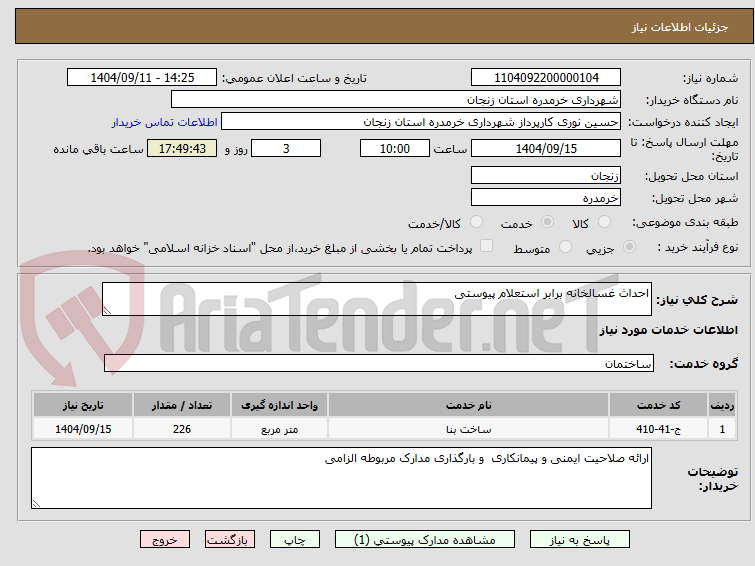The width and height of the screenshot is (755, 566).
Task: Click the deadline date field 1404/09/15
Action: pos(546,148)
